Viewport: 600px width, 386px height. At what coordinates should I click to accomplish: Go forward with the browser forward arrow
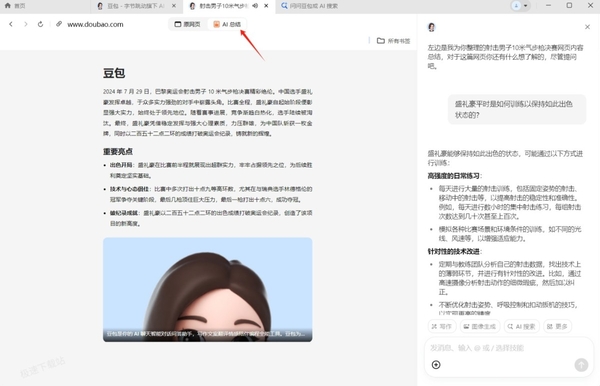point(26,24)
